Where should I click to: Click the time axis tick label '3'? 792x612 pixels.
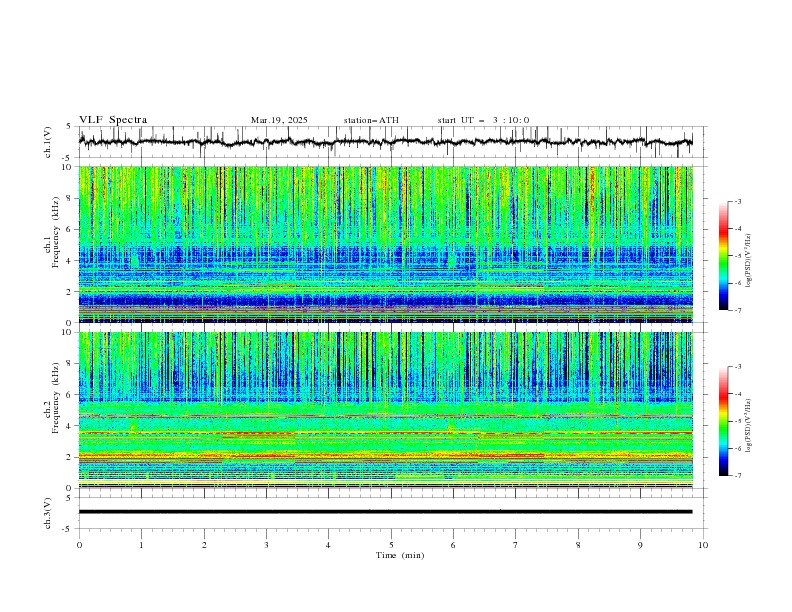[x=266, y=545]
